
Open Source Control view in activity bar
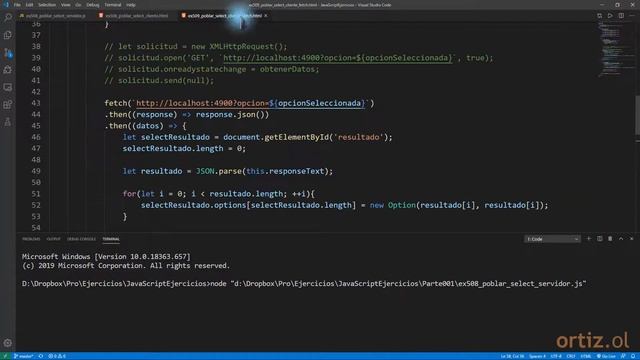[x=8, y=53]
